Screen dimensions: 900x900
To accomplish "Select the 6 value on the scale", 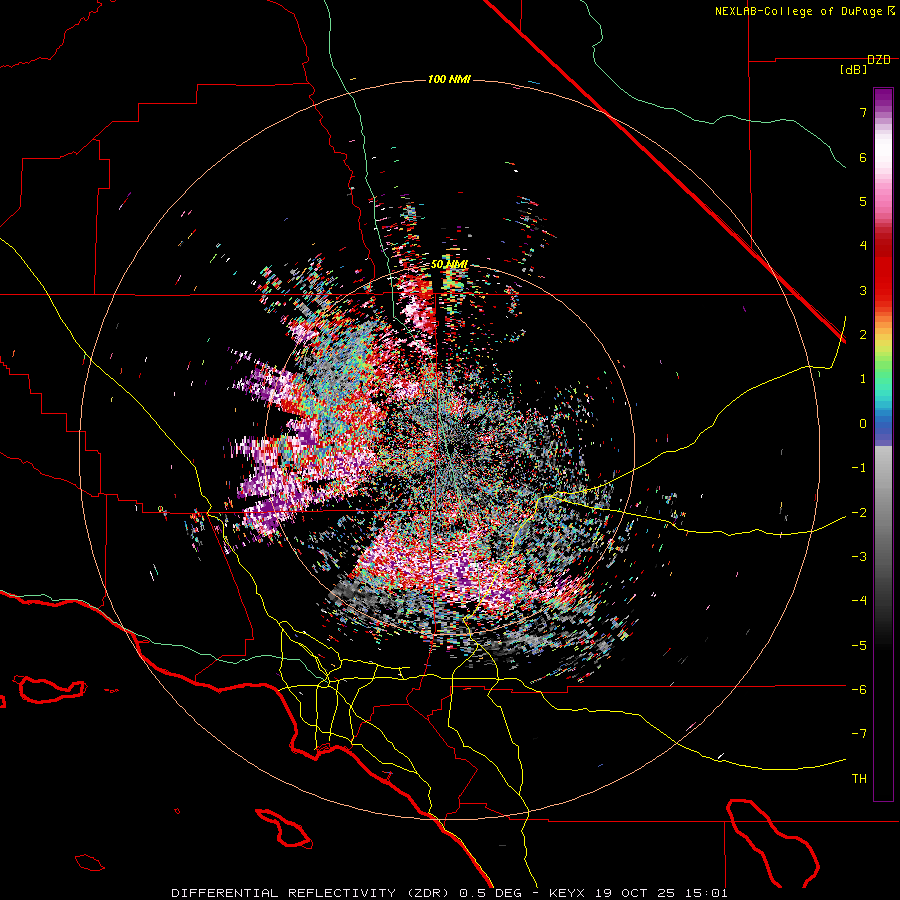I will coord(863,157).
